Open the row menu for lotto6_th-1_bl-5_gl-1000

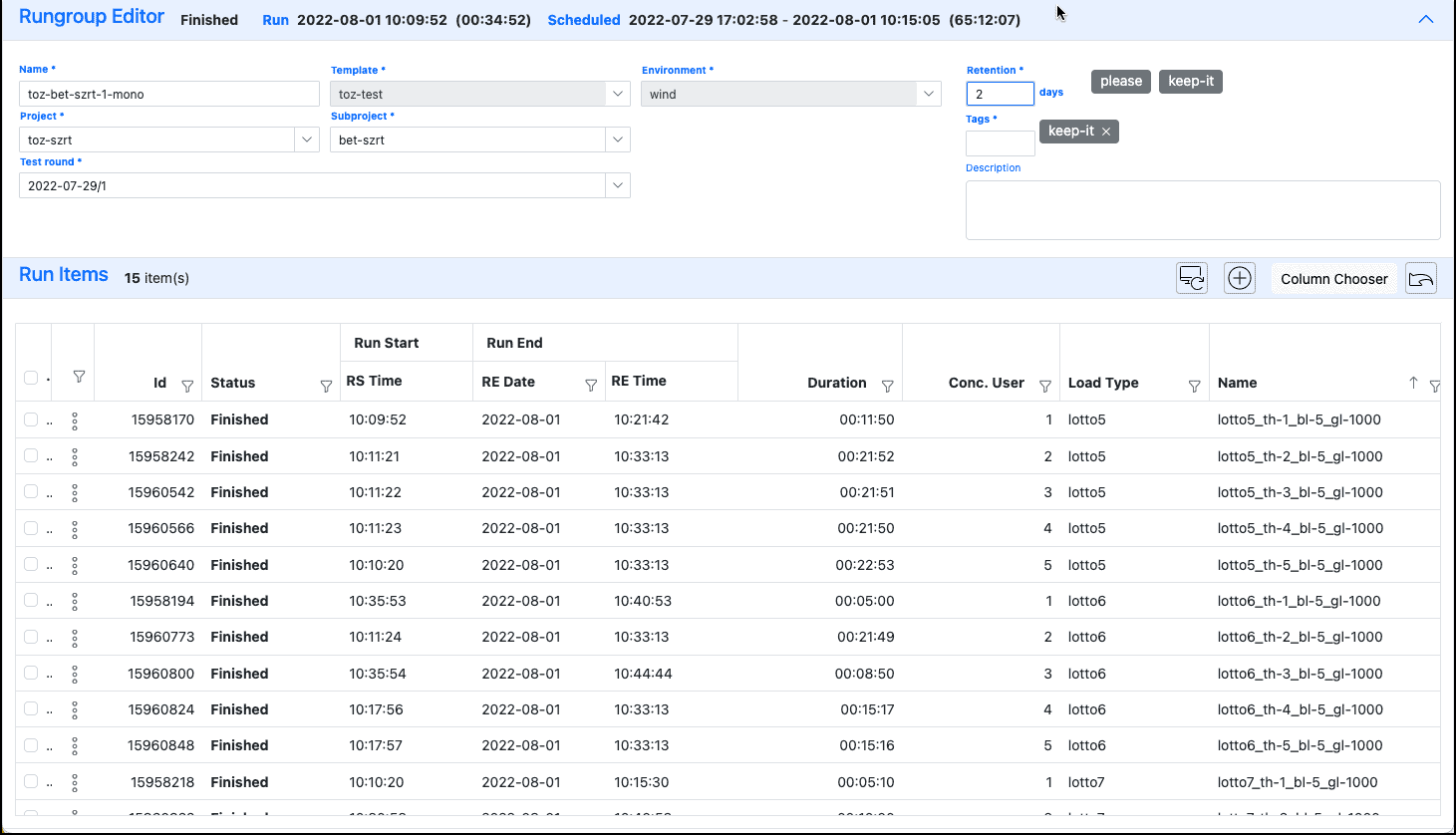click(75, 602)
